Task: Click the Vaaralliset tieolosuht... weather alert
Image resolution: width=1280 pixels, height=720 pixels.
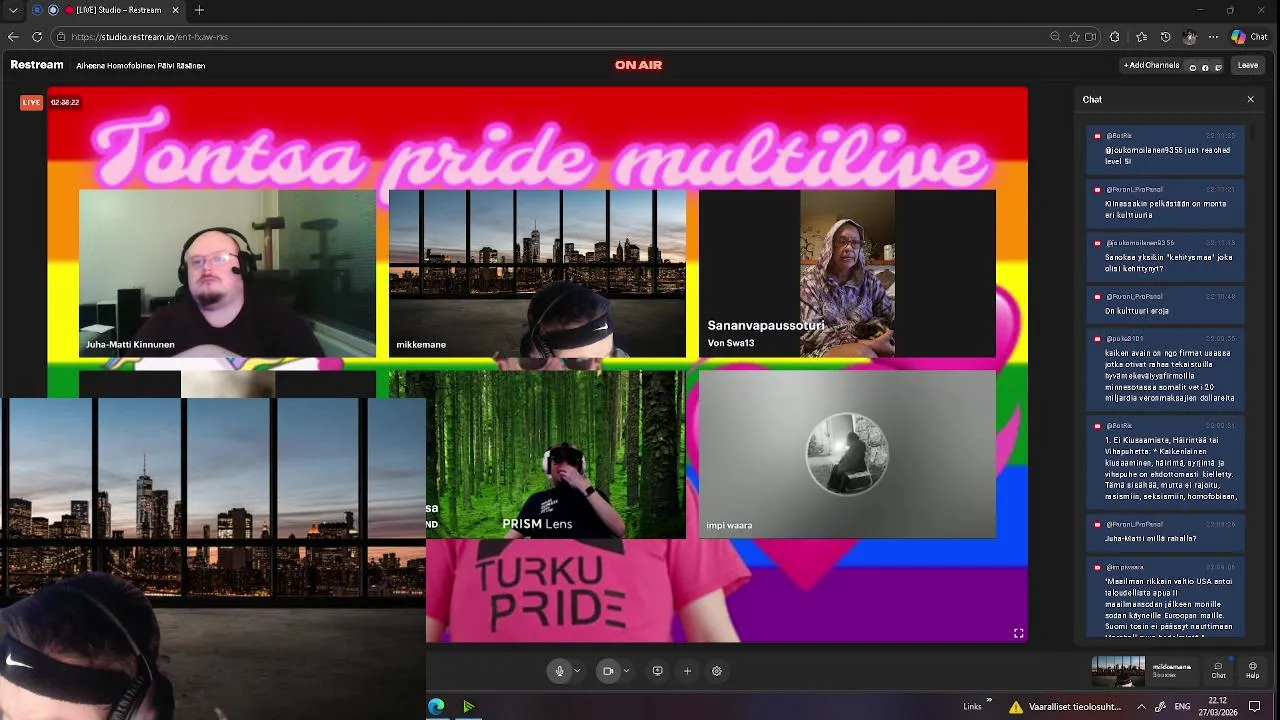Action: click(1064, 707)
